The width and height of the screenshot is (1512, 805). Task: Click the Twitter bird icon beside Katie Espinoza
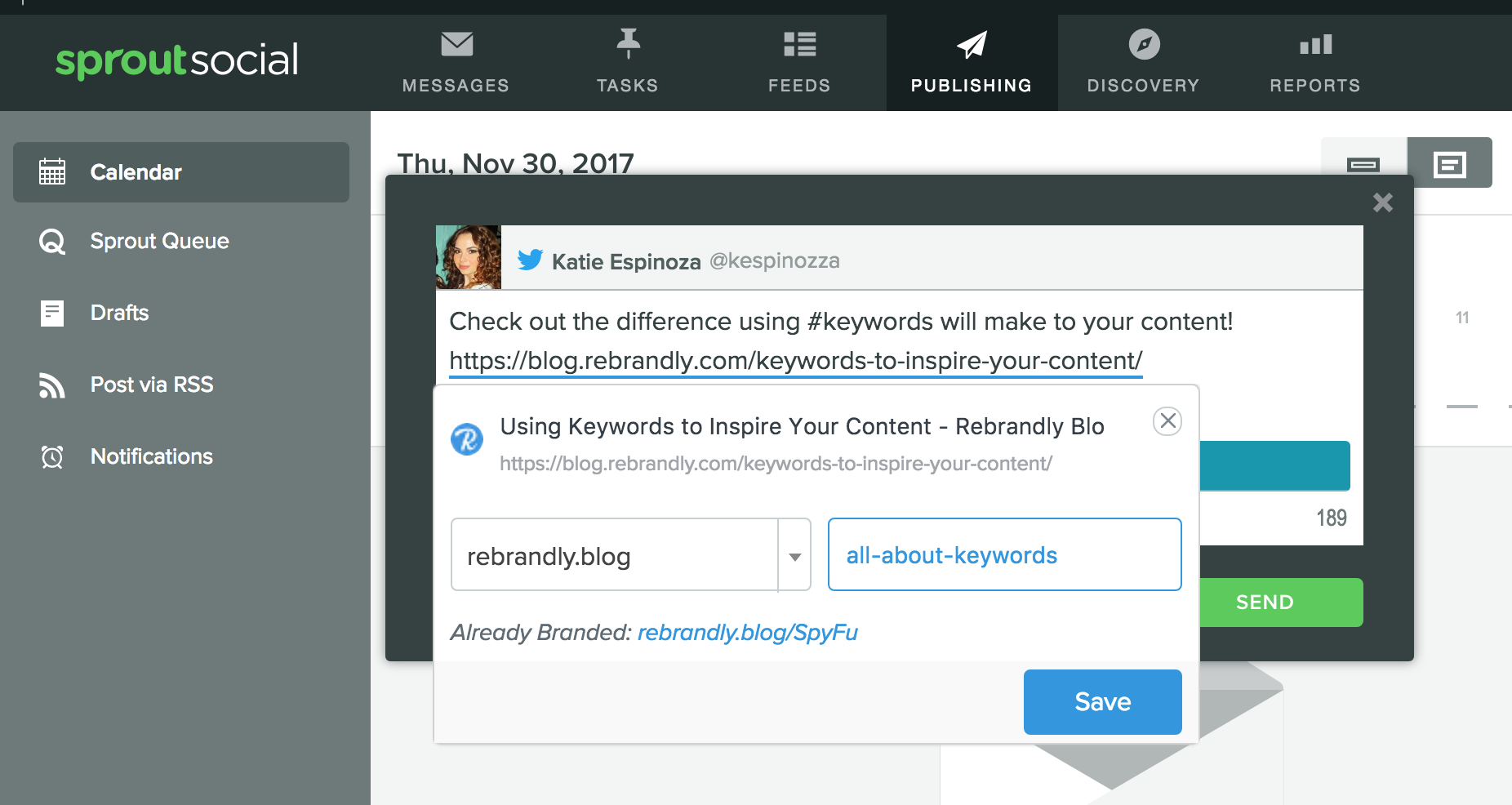pyautogui.click(x=531, y=260)
